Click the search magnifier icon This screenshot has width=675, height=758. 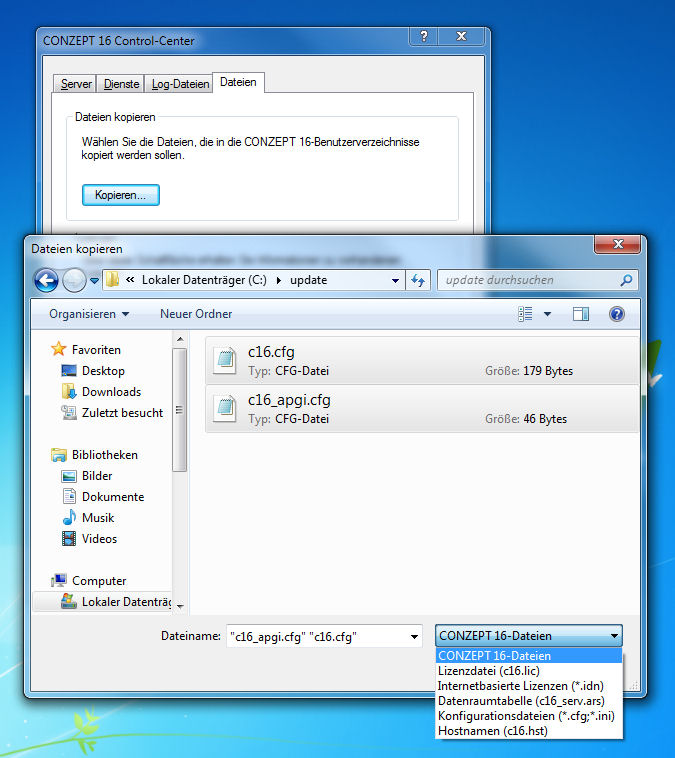[x=626, y=281]
